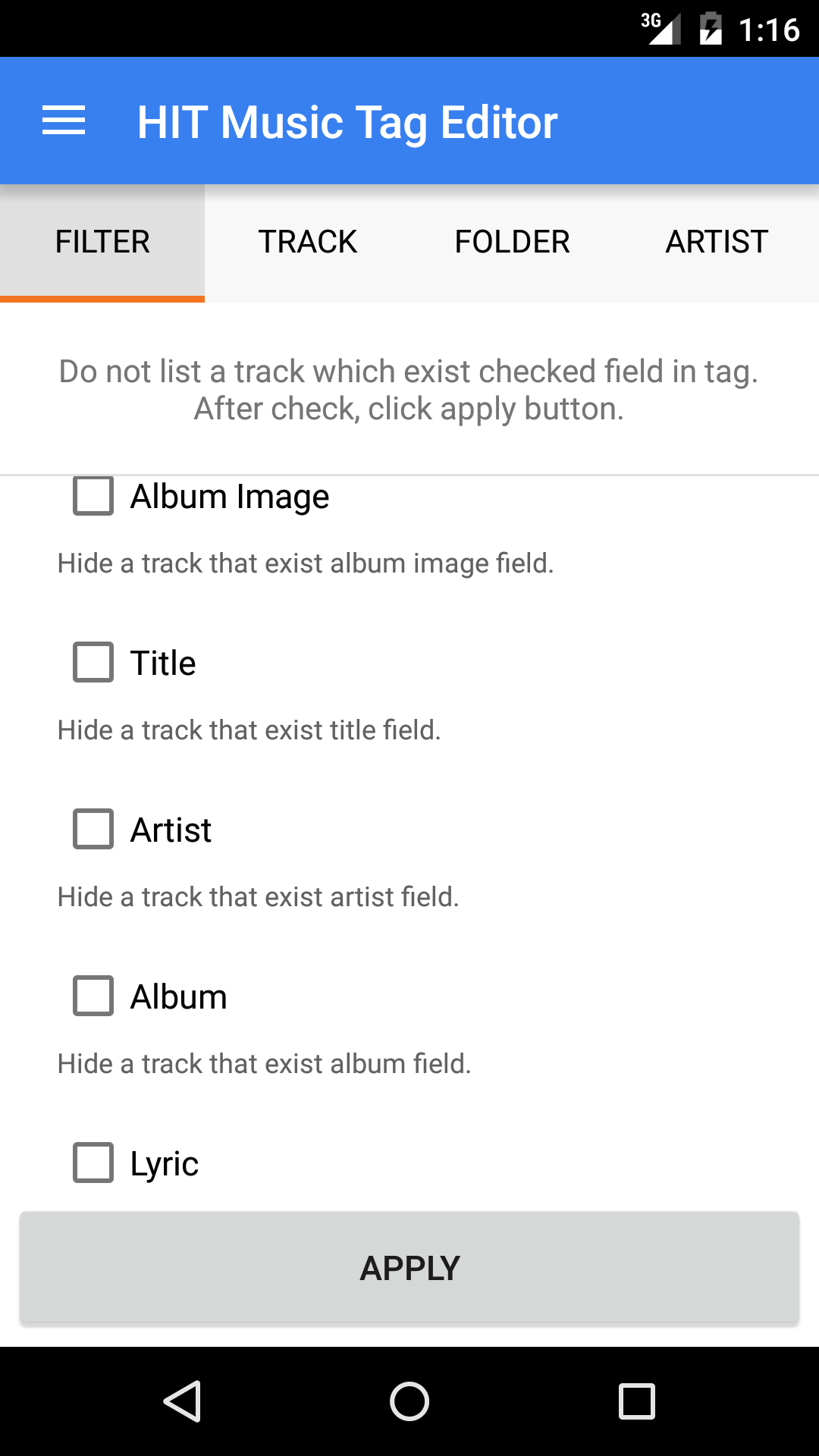Switch to the Track tab

pos(307,243)
